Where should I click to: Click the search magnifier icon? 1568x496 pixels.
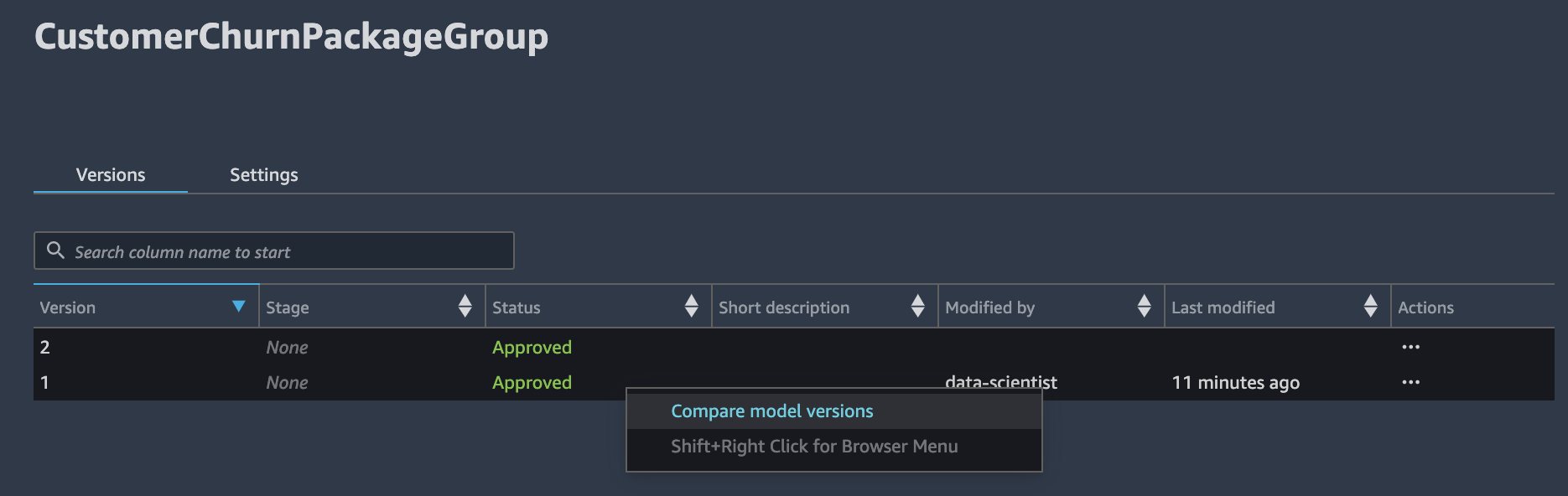55,251
